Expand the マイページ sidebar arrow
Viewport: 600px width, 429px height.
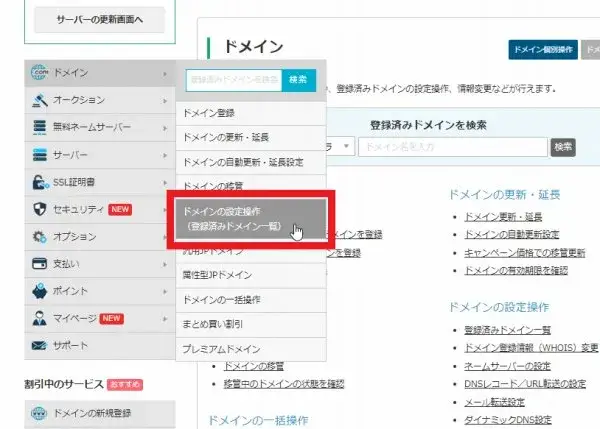tap(165, 319)
